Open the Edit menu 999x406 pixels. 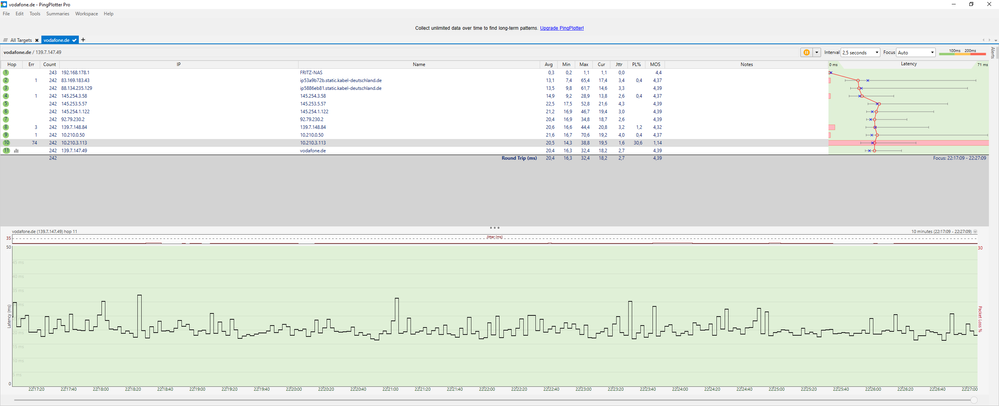click(x=20, y=13)
